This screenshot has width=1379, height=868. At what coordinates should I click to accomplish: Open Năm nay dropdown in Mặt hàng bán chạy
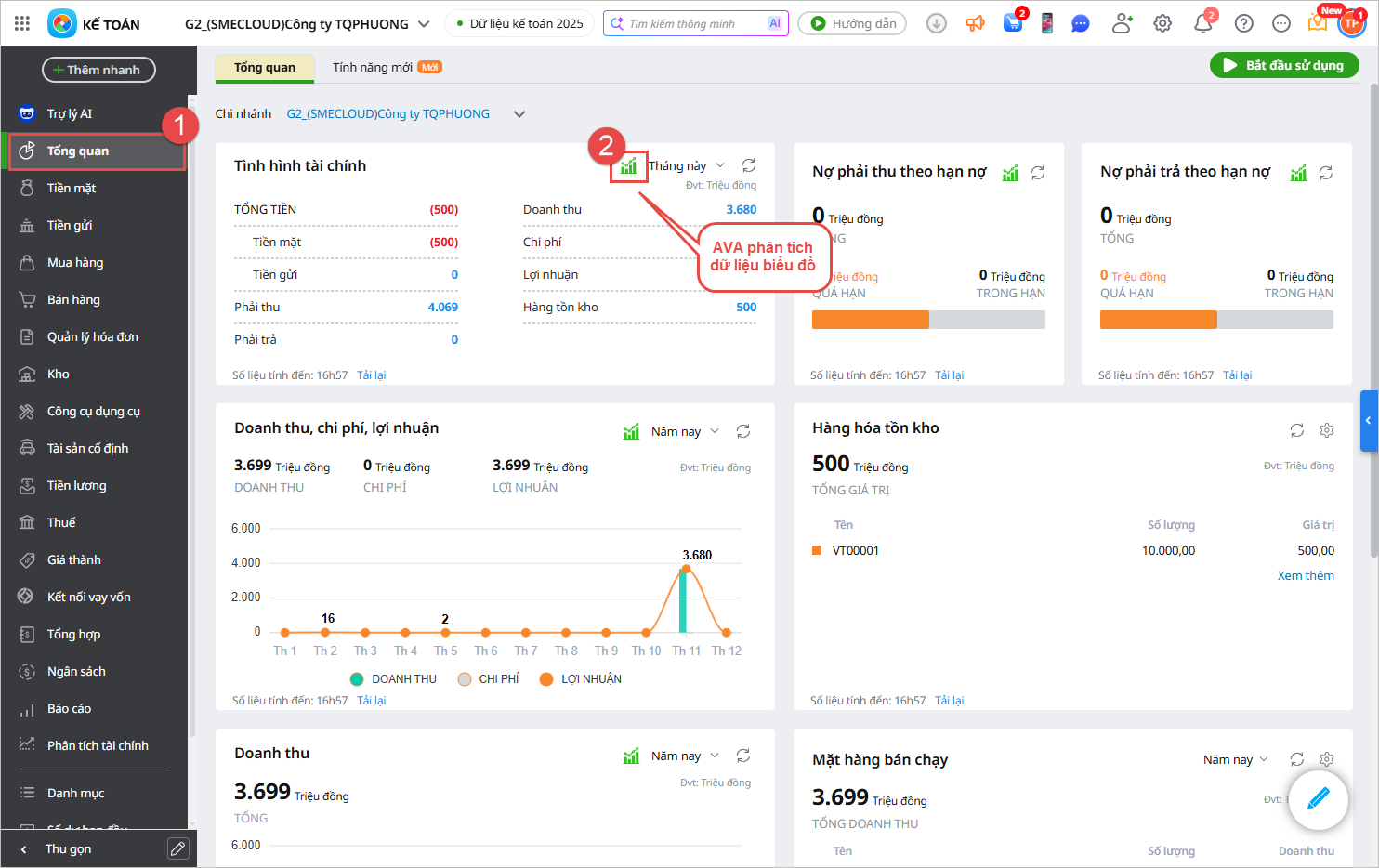1235,760
